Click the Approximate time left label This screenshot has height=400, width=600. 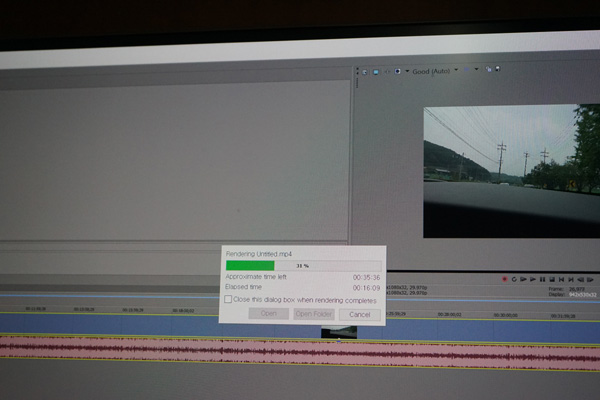click(x=256, y=276)
